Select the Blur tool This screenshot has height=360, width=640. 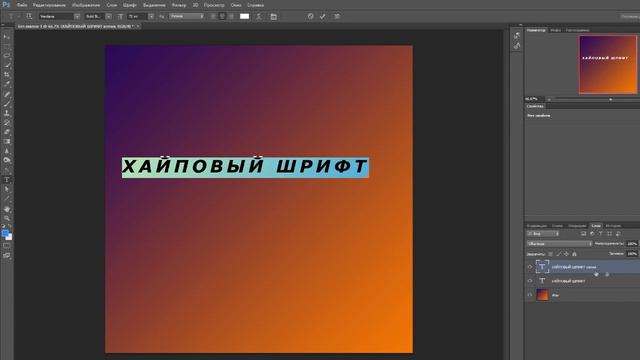pyautogui.click(x=7, y=151)
